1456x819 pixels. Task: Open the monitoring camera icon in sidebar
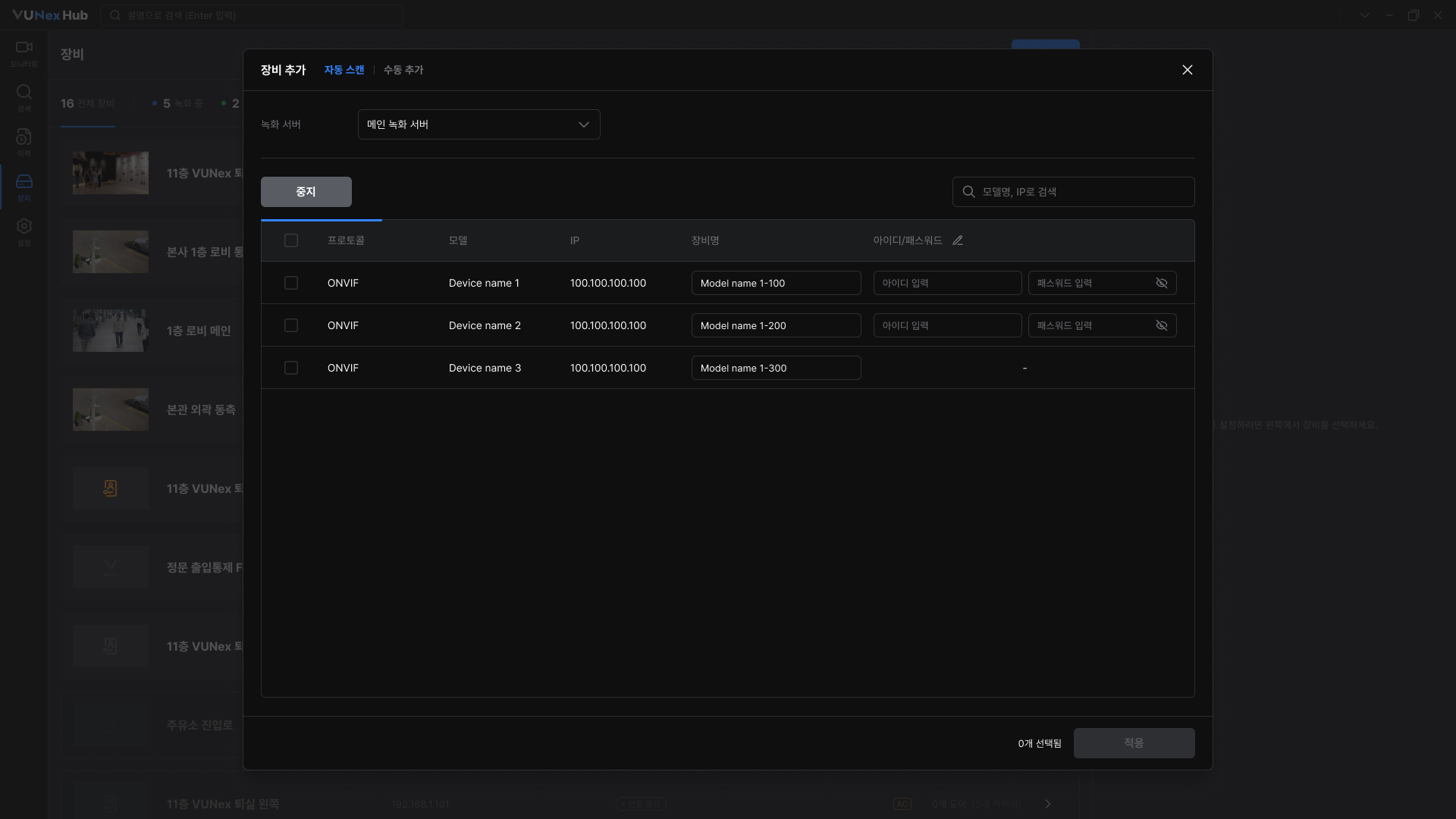[24, 47]
